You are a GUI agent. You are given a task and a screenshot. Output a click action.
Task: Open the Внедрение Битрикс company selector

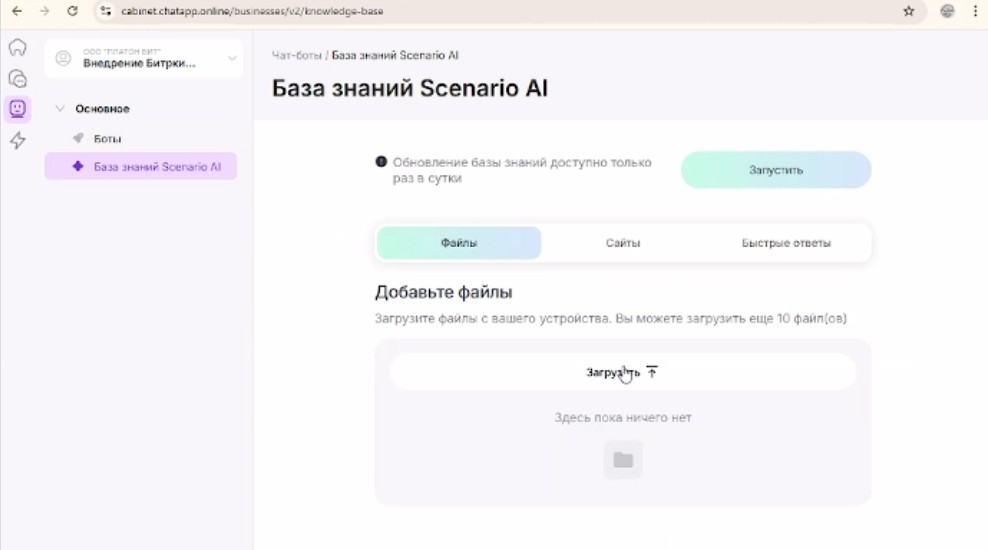[x=144, y=58]
